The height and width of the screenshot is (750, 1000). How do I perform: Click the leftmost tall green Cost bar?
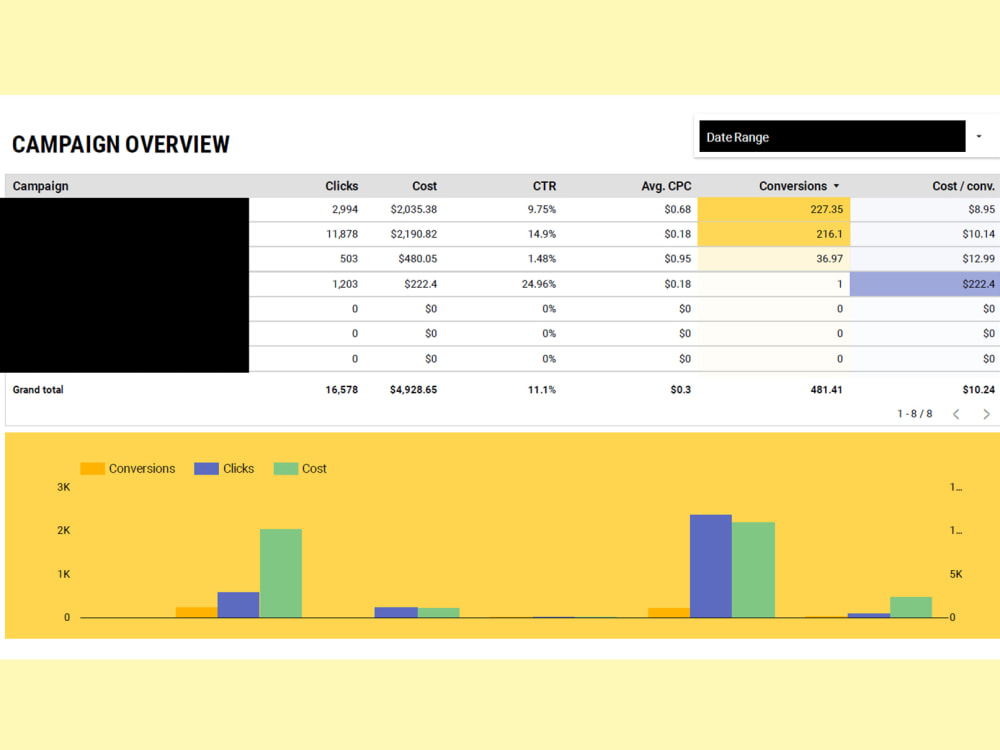click(281, 573)
